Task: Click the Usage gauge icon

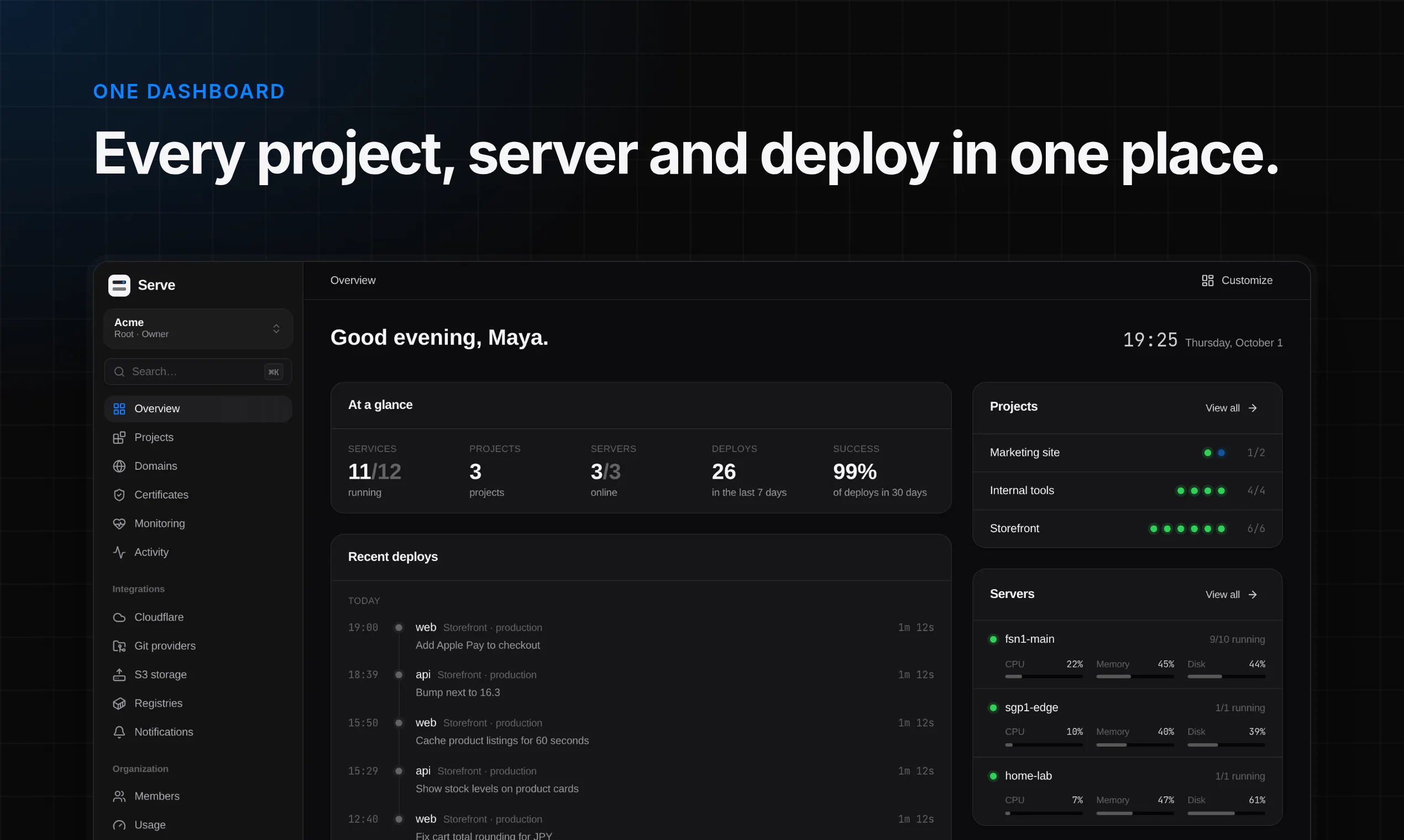Action: coord(119,825)
